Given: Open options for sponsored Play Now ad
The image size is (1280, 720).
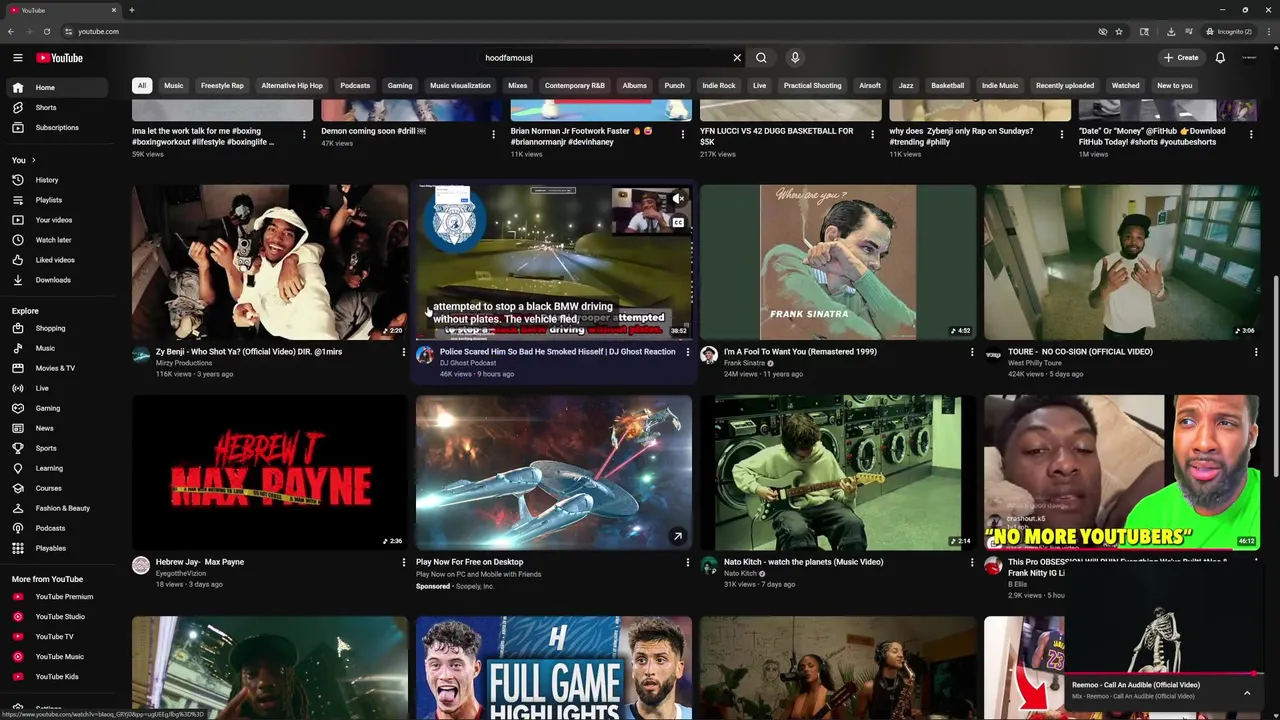Looking at the screenshot, I should point(688,562).
